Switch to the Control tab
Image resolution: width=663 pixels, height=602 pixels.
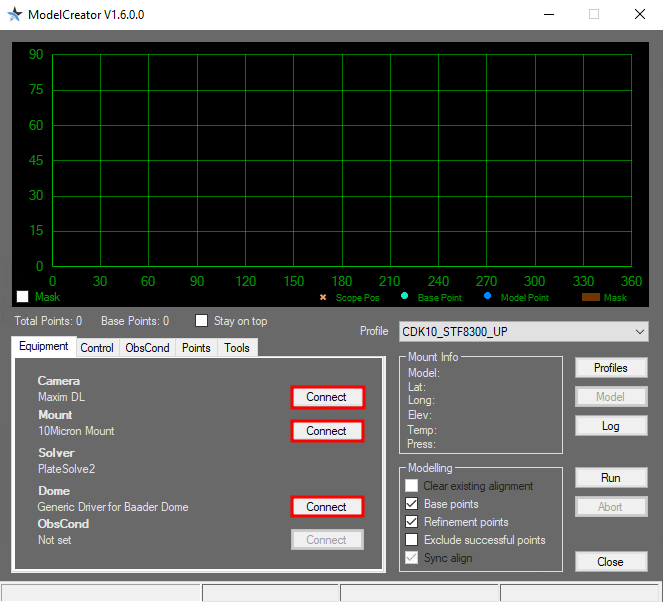(x=97, y=348)
